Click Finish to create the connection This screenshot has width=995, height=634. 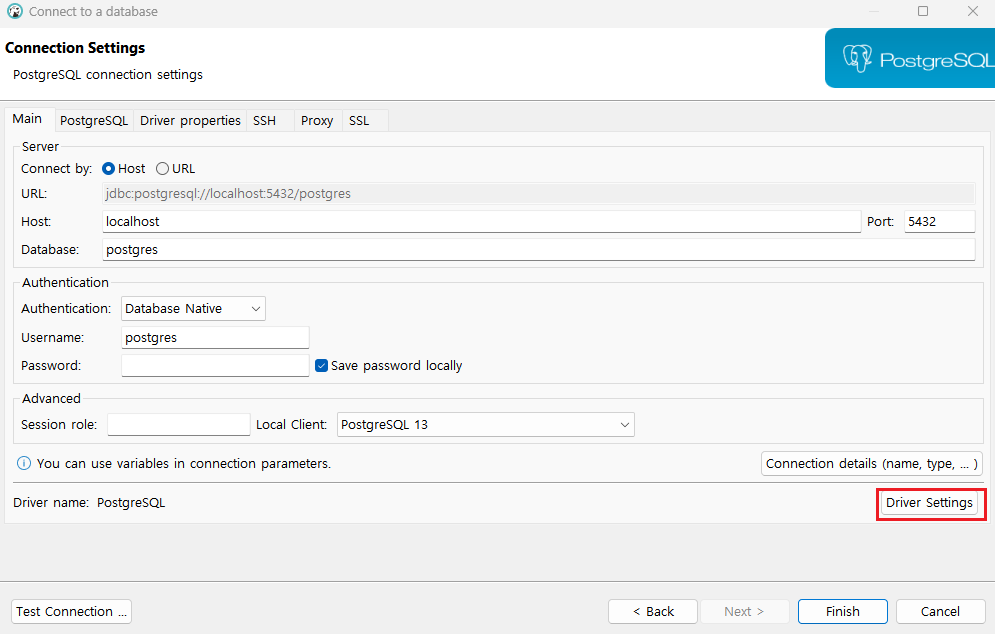click(843, 612)
